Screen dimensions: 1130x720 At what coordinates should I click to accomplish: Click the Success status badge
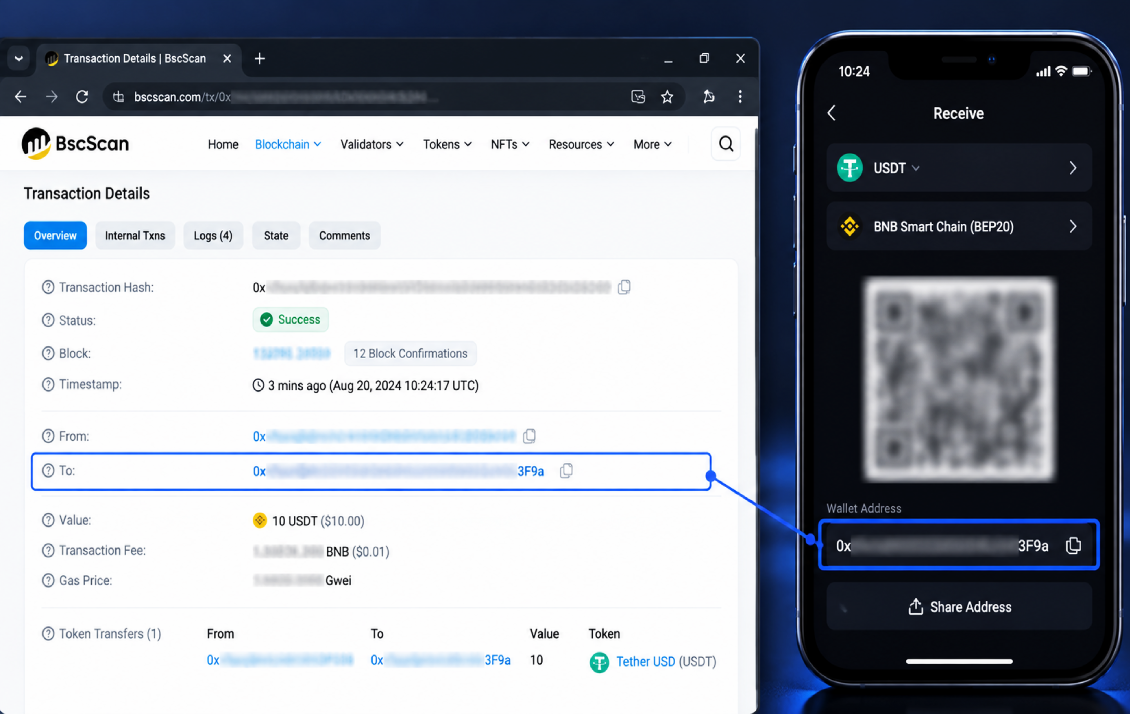pyautogui.click(x=290, y=319)
